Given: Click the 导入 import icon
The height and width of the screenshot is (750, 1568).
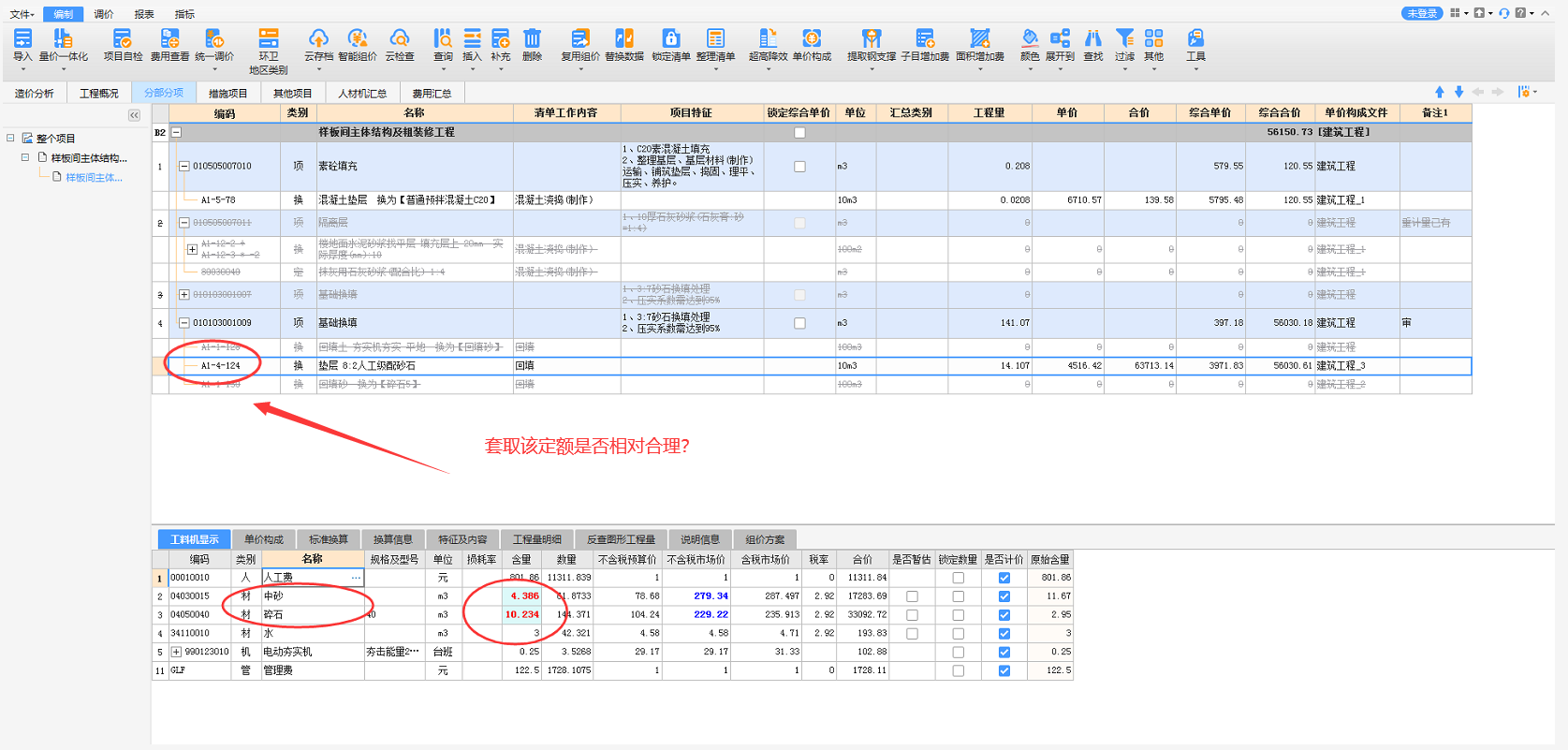Looking at the screenshot, I should click(22, 38).
